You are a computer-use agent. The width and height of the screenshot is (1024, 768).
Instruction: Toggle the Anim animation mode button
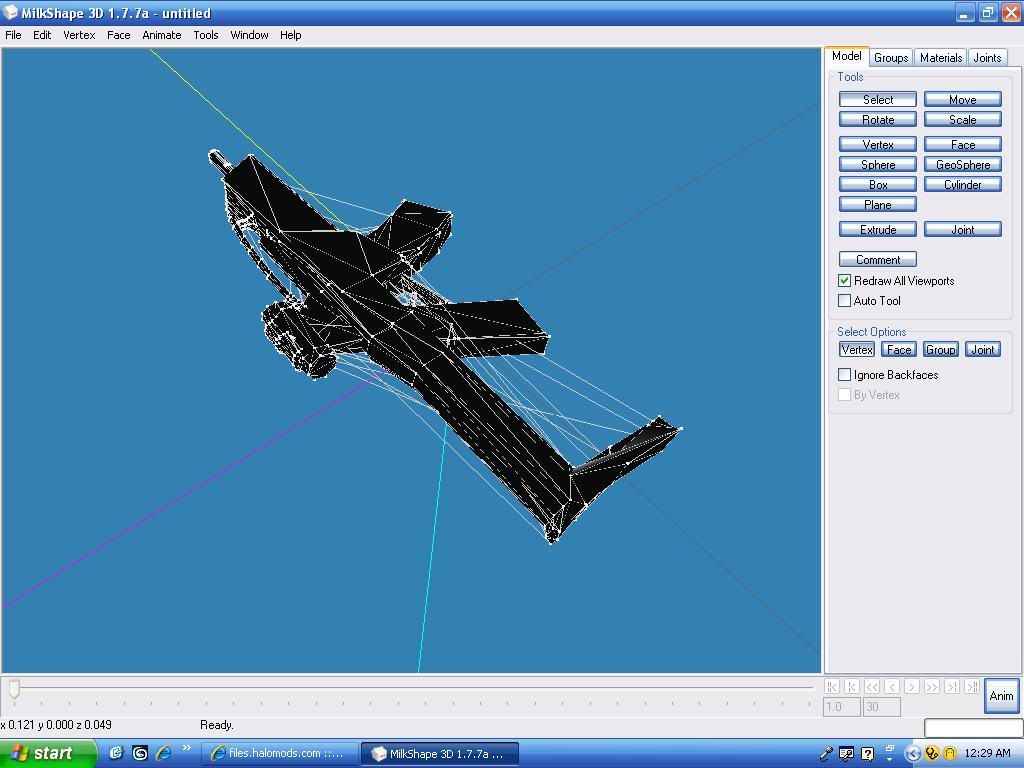pos(1001,696)
